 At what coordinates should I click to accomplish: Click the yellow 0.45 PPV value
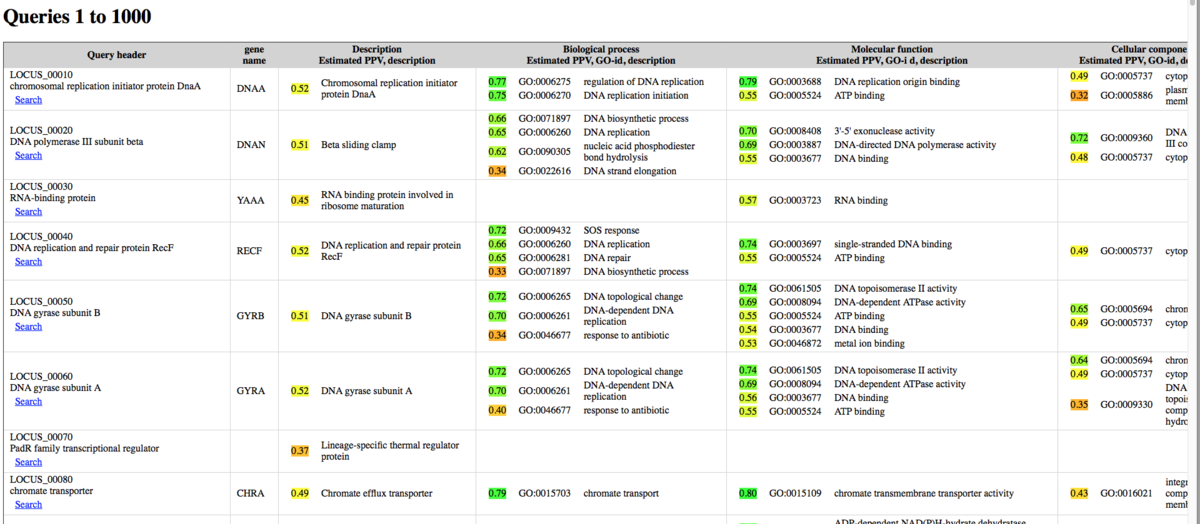tap(300, 201)
